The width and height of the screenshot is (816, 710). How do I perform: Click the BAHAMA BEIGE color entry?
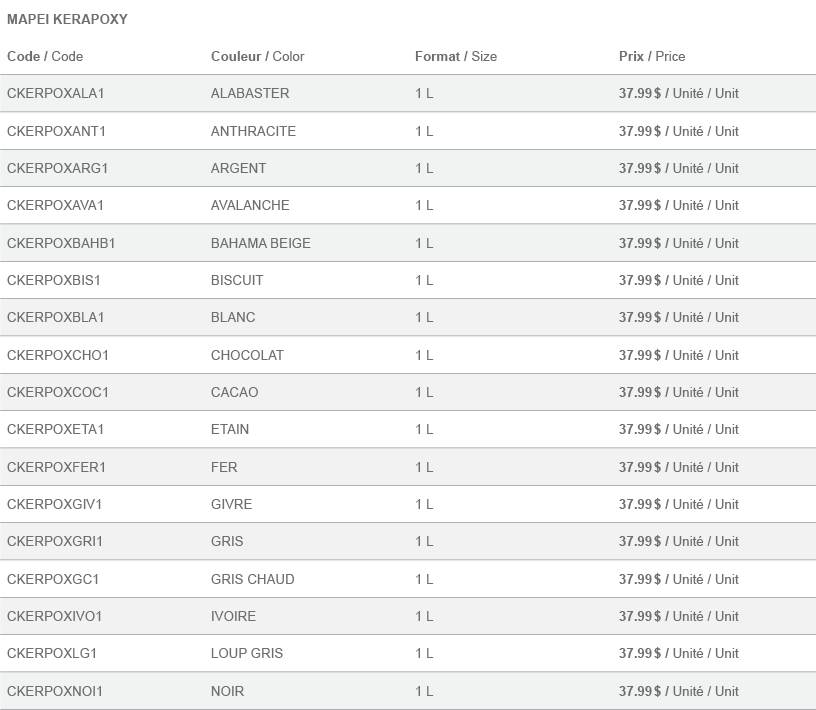tap(261, 243)
